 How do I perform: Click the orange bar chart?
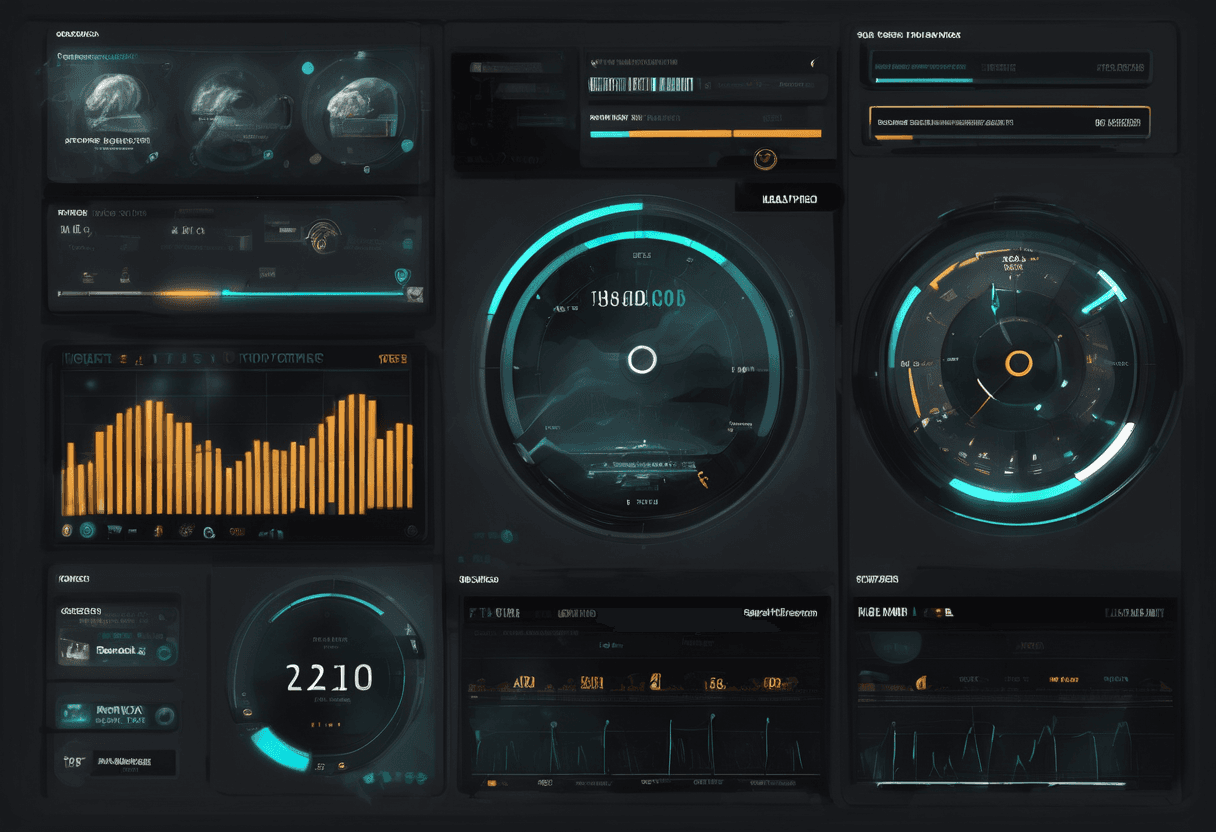238,453
